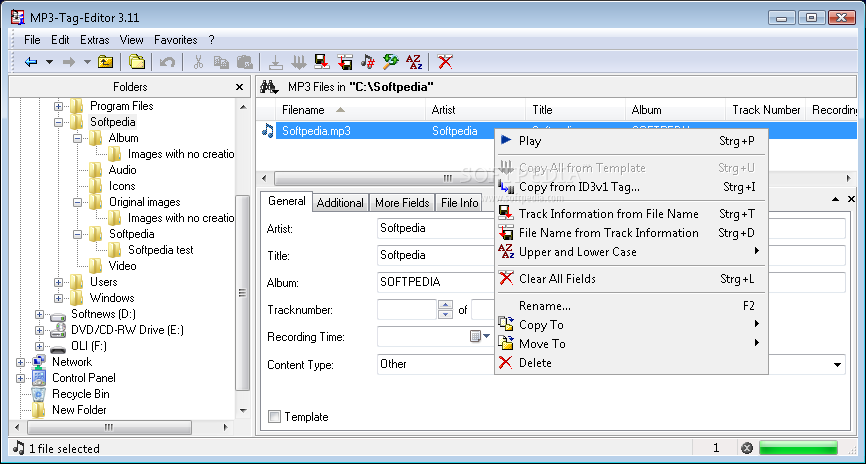Viewport: 866px width, 464px height.
Task: Expand the Users folder
Action: 58,282
